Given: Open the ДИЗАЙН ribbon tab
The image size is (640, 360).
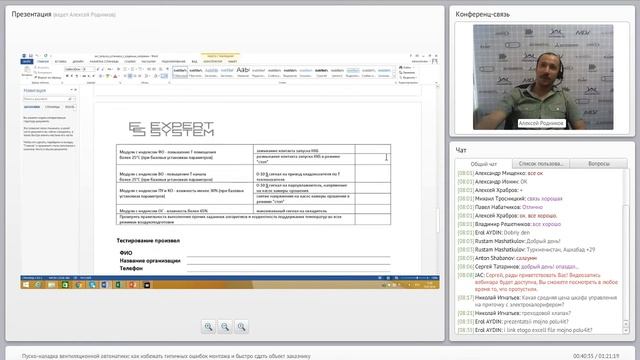Looking at the screenshot, I should [78, 62].
